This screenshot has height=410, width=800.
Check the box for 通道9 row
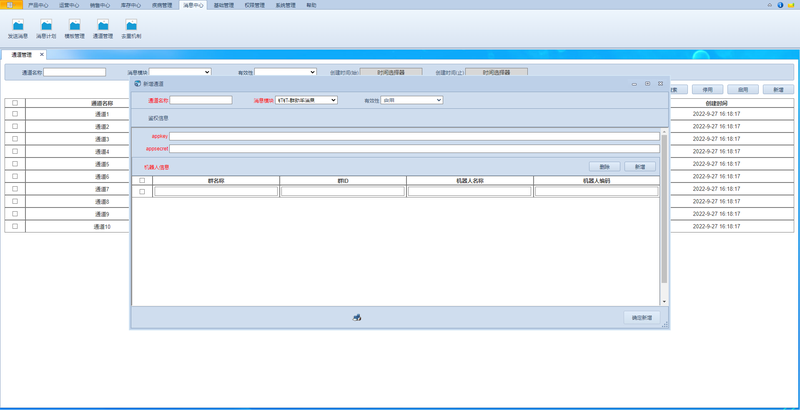(15, 214)
